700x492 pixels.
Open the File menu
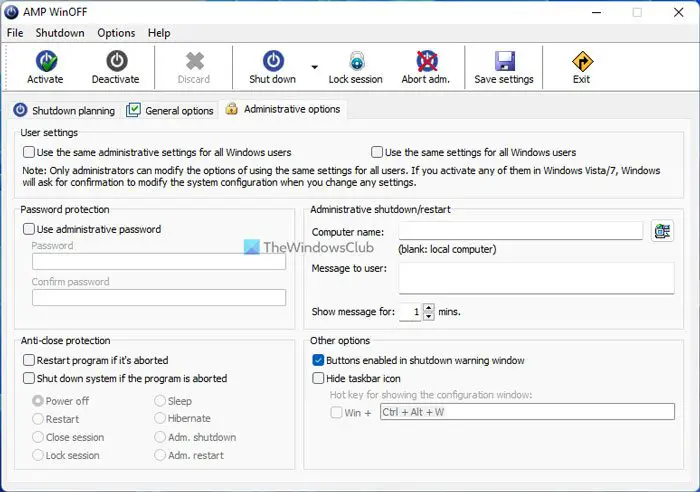[x=15, y=33]
